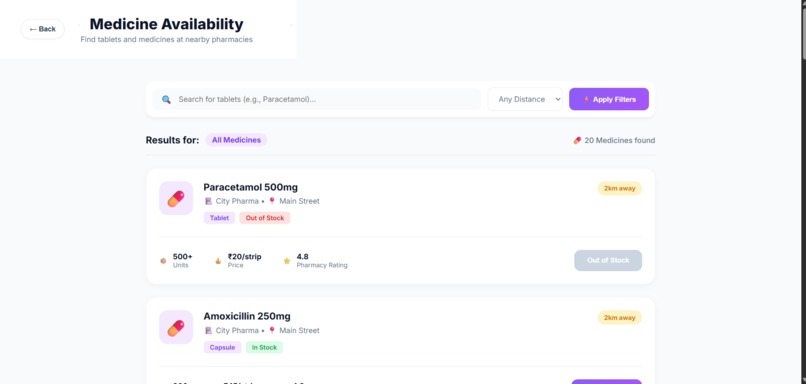Open the Paracetamol 500mg capsule icon
This screenshot has height=384, width=806.
176,198
